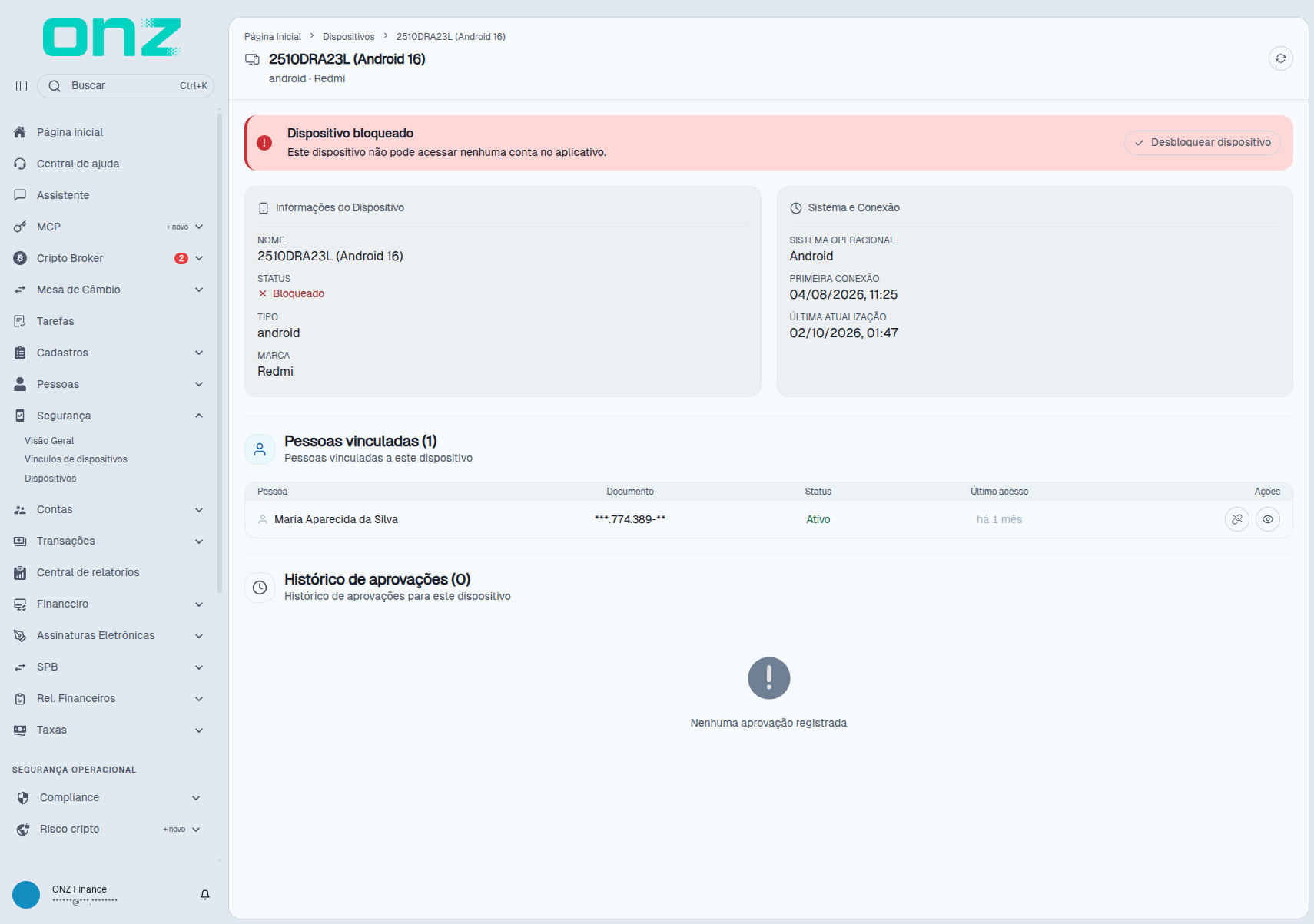Click the 'há 1 mês' last-access cell
Screen dimensions: 1314x924
tap(999, 520)
